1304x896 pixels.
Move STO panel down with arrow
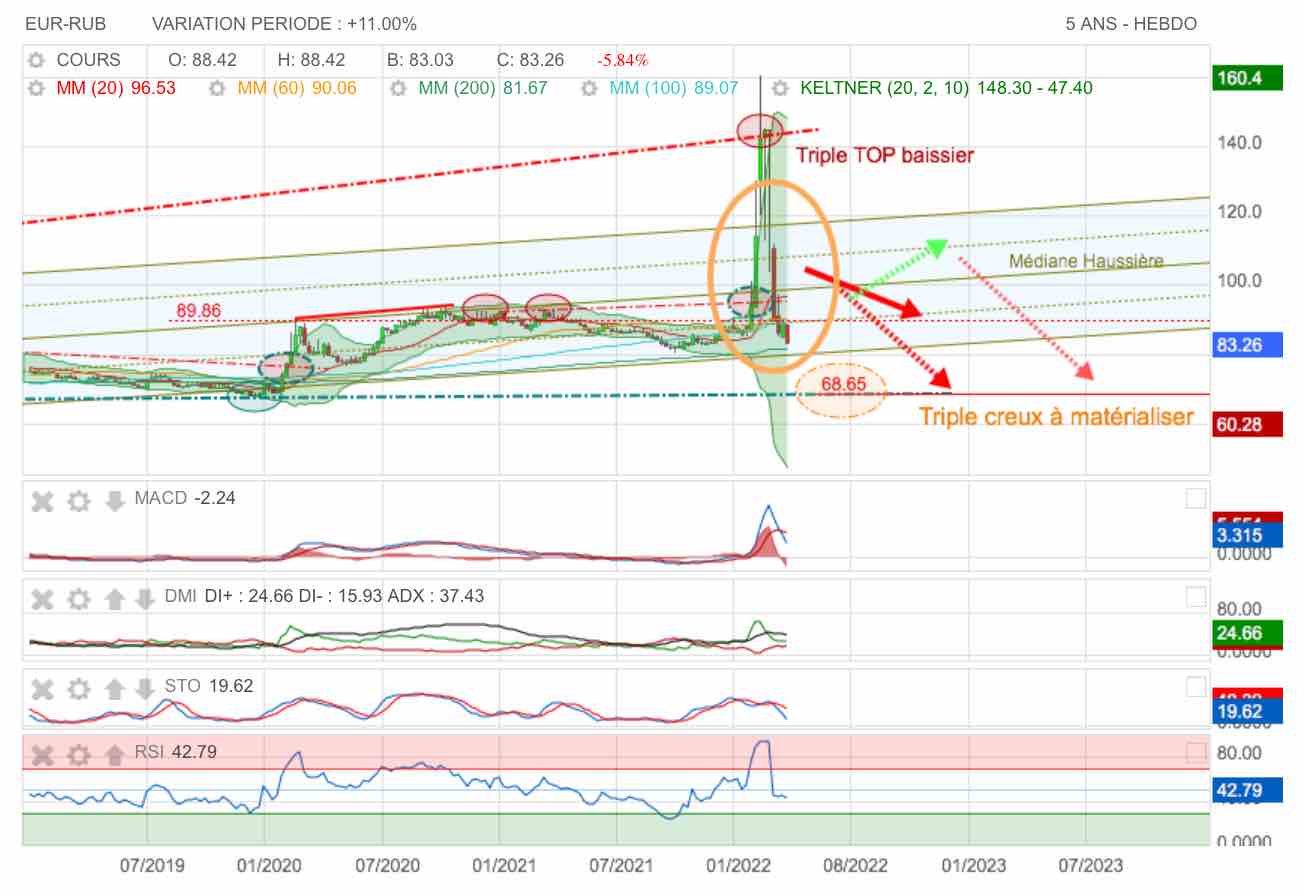tap(144, 688)
